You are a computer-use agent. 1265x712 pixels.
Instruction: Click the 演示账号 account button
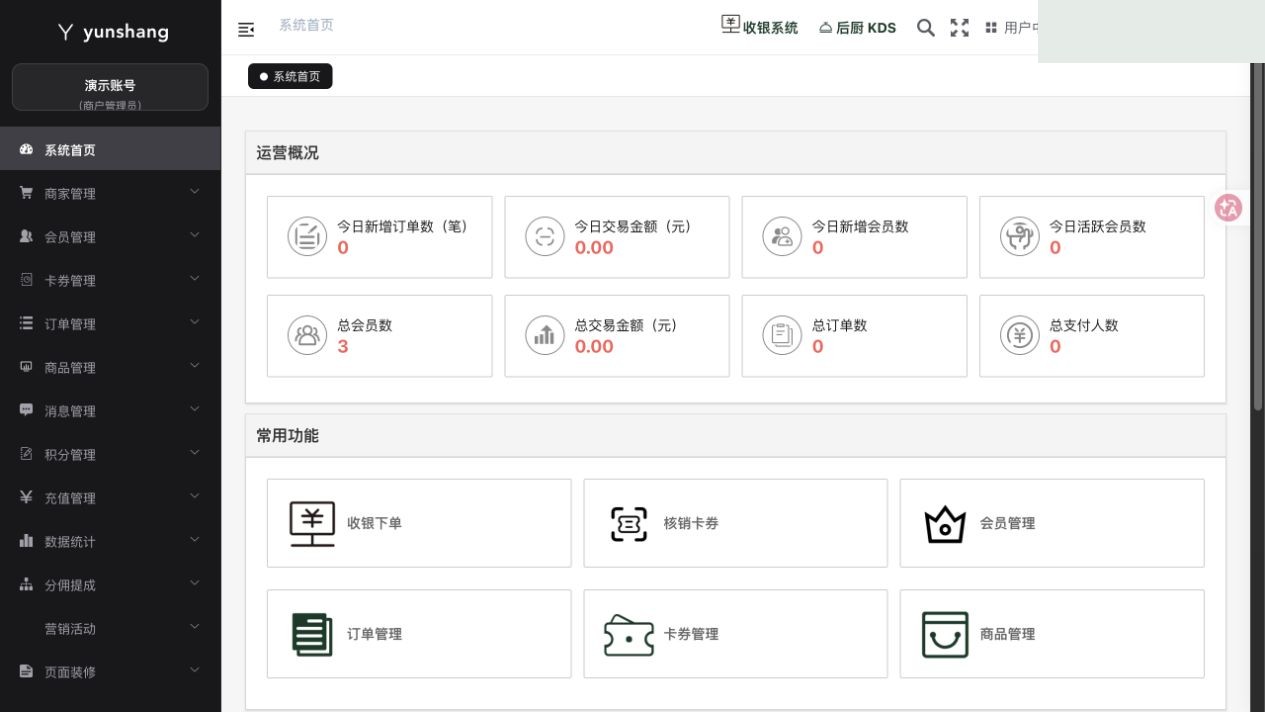point(110,87)
